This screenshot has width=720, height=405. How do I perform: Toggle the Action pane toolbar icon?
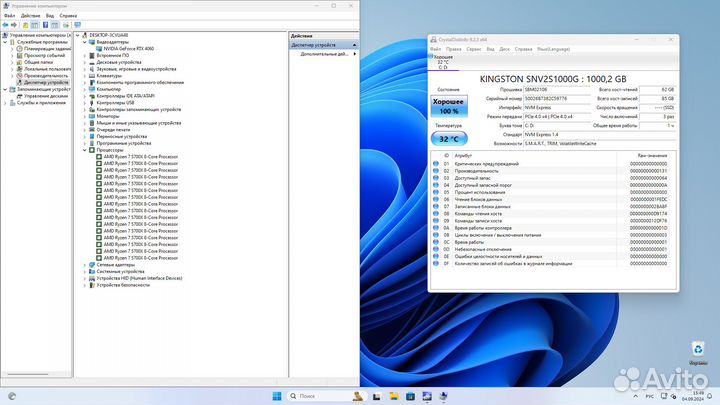point(55,25)
